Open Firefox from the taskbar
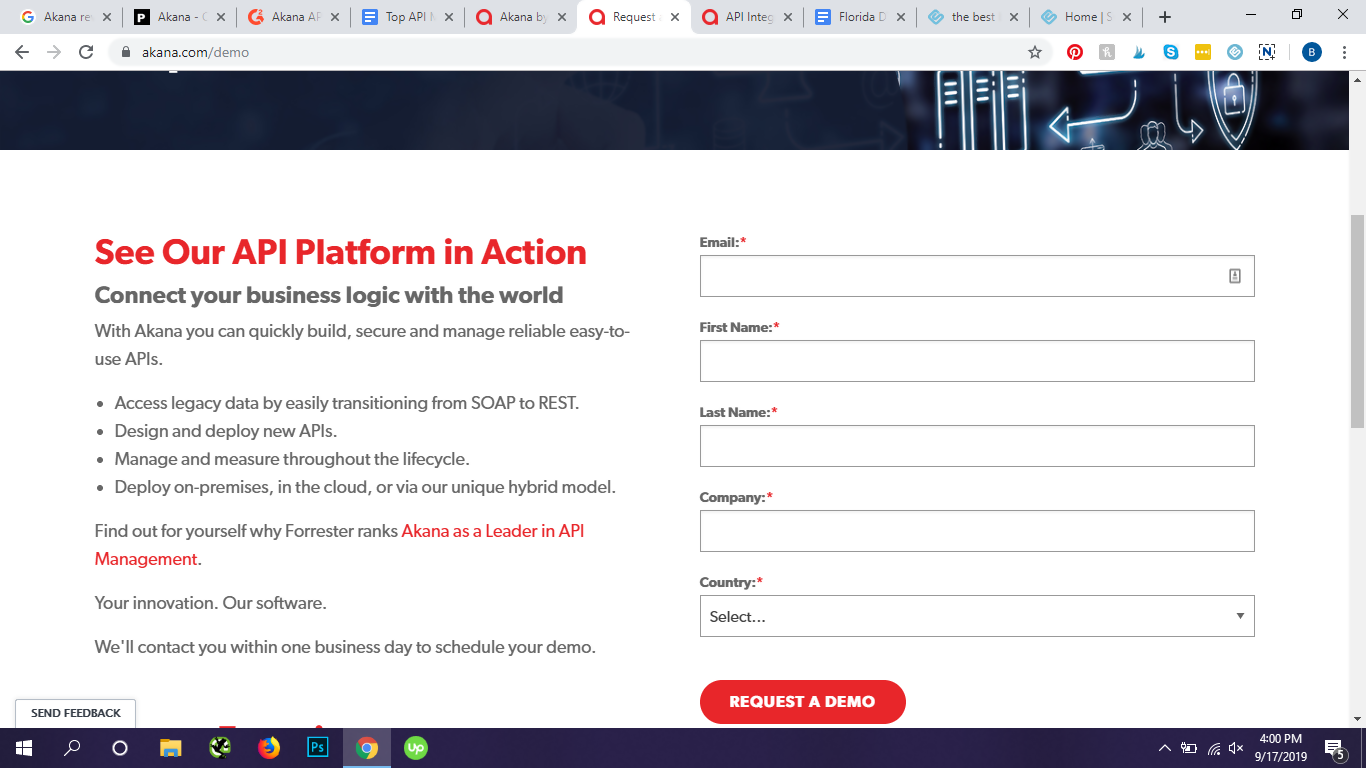Image resolution: width=1366 pixels, height=768 pixels. click(x=269, y=747)
